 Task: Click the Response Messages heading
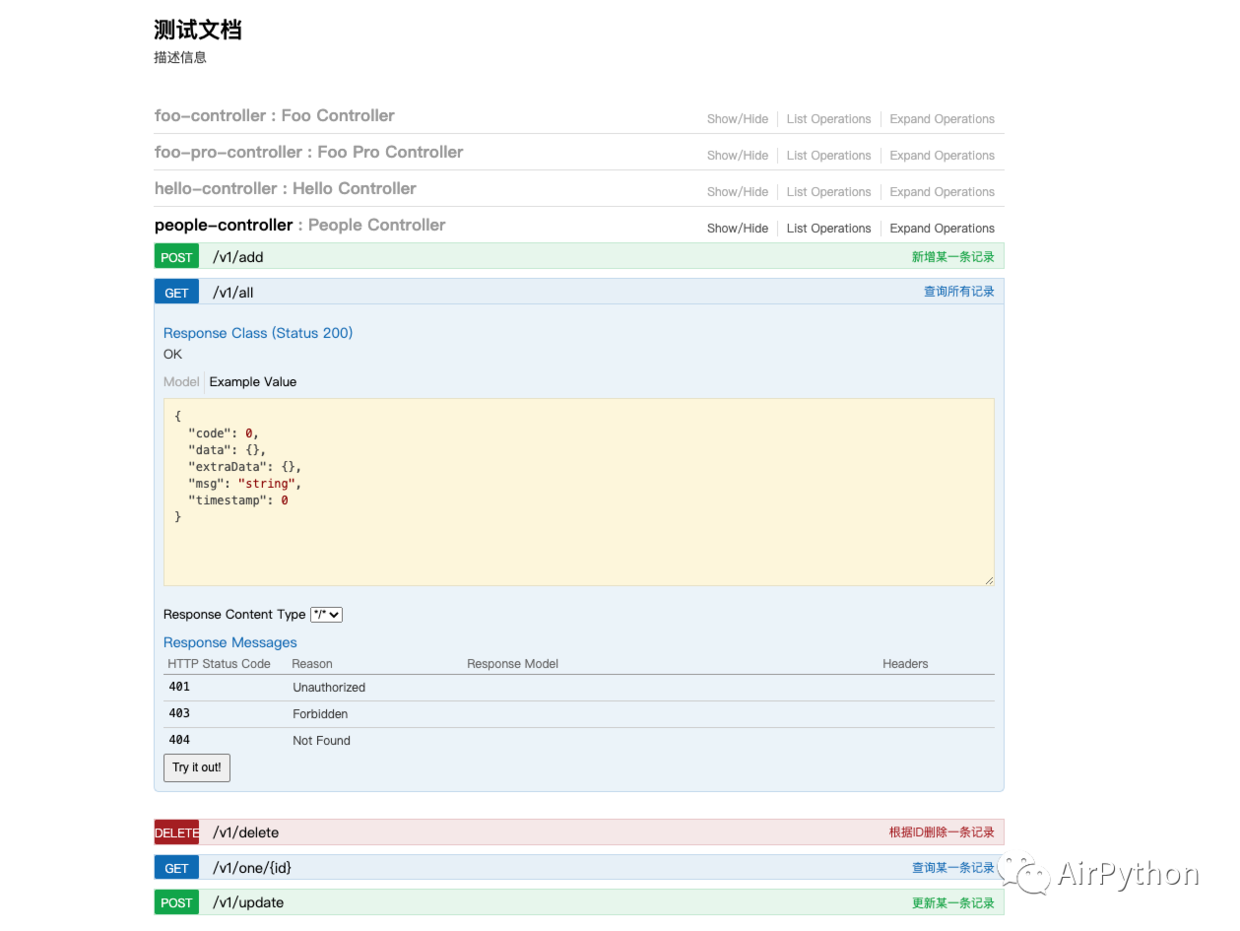tap(230, 642)
